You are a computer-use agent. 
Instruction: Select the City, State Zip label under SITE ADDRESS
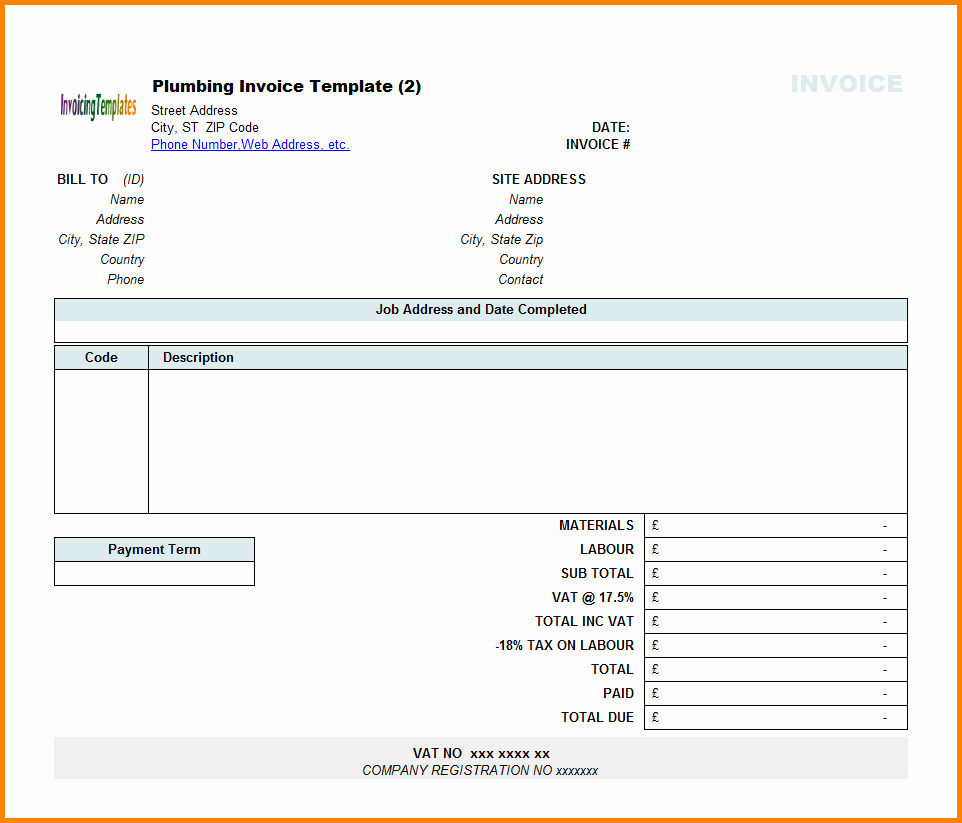coord(502,239)
